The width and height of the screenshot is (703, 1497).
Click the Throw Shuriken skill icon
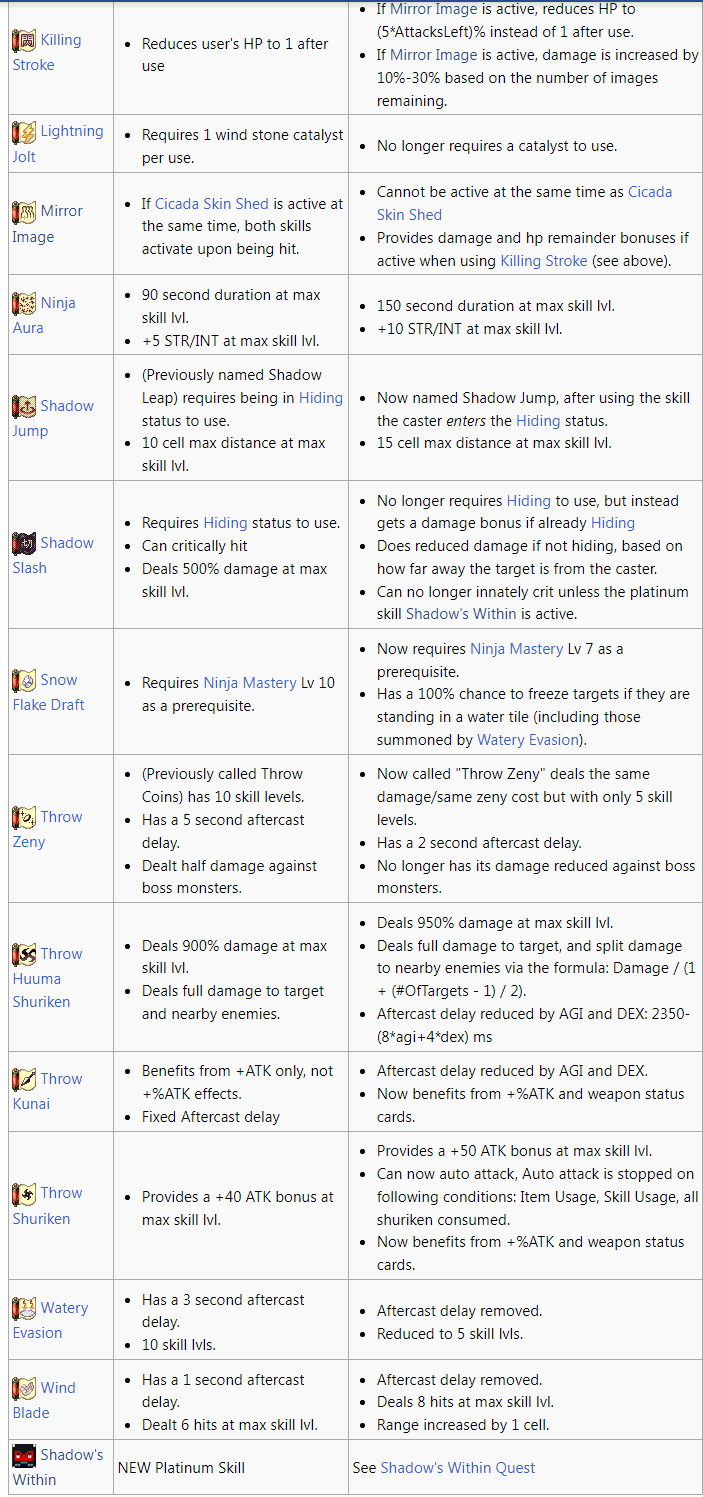[x=24, y=1193]
